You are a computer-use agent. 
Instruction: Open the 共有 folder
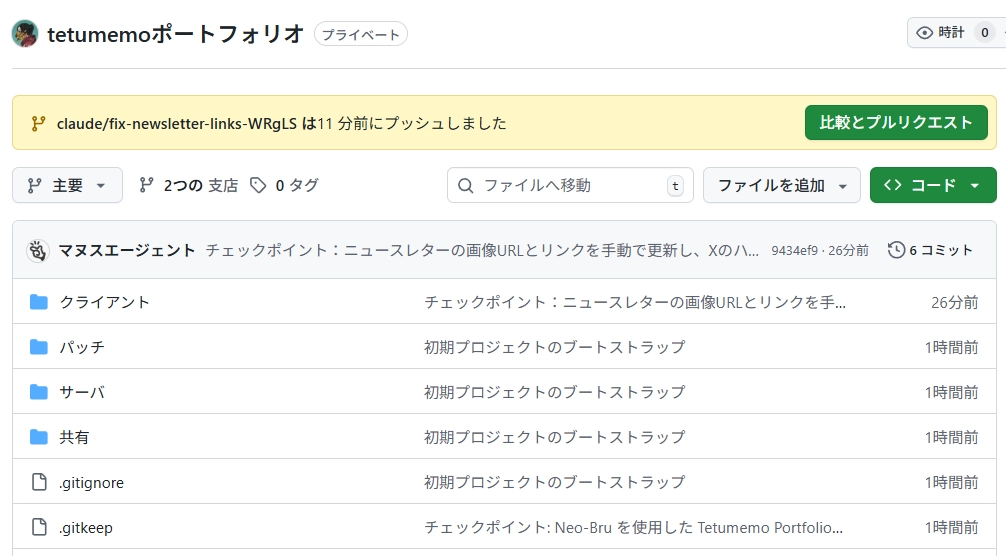pos(74,437)
